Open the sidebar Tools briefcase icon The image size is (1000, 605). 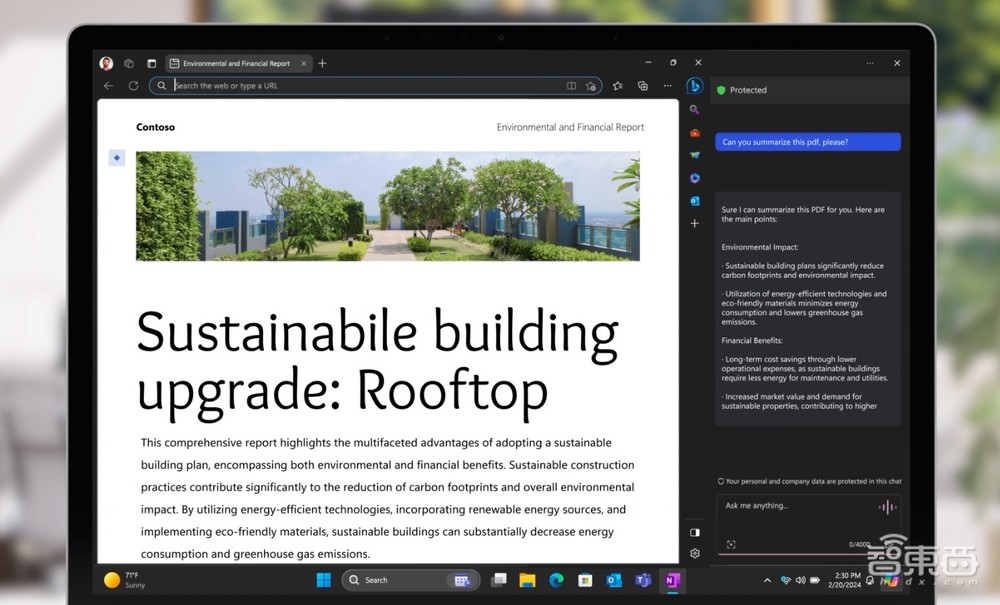695,133
